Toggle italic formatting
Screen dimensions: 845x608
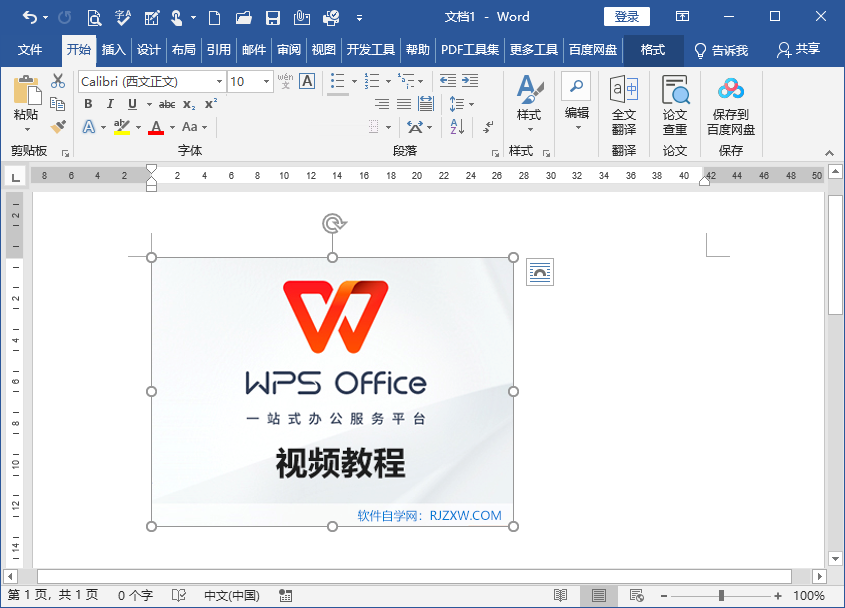(x=110, y=103)
